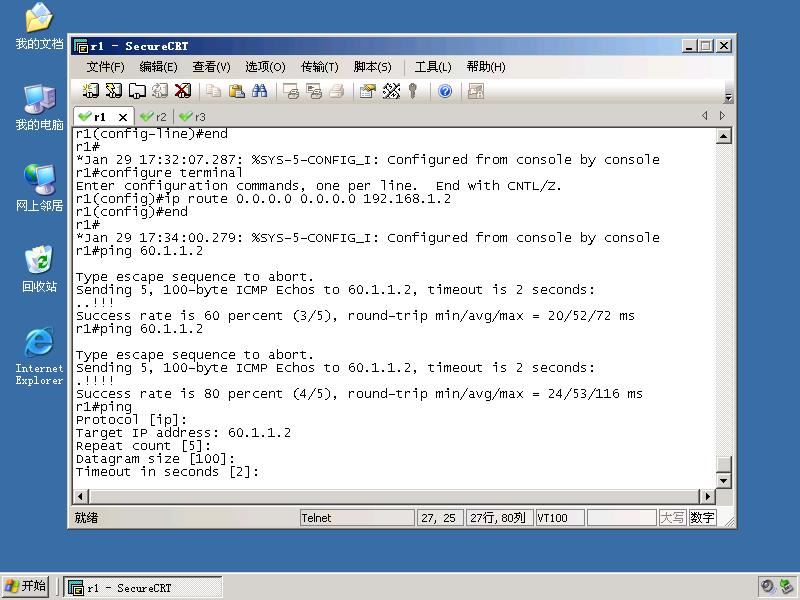Click the Print Selection toolbar icon

click(x=314, y=91)
